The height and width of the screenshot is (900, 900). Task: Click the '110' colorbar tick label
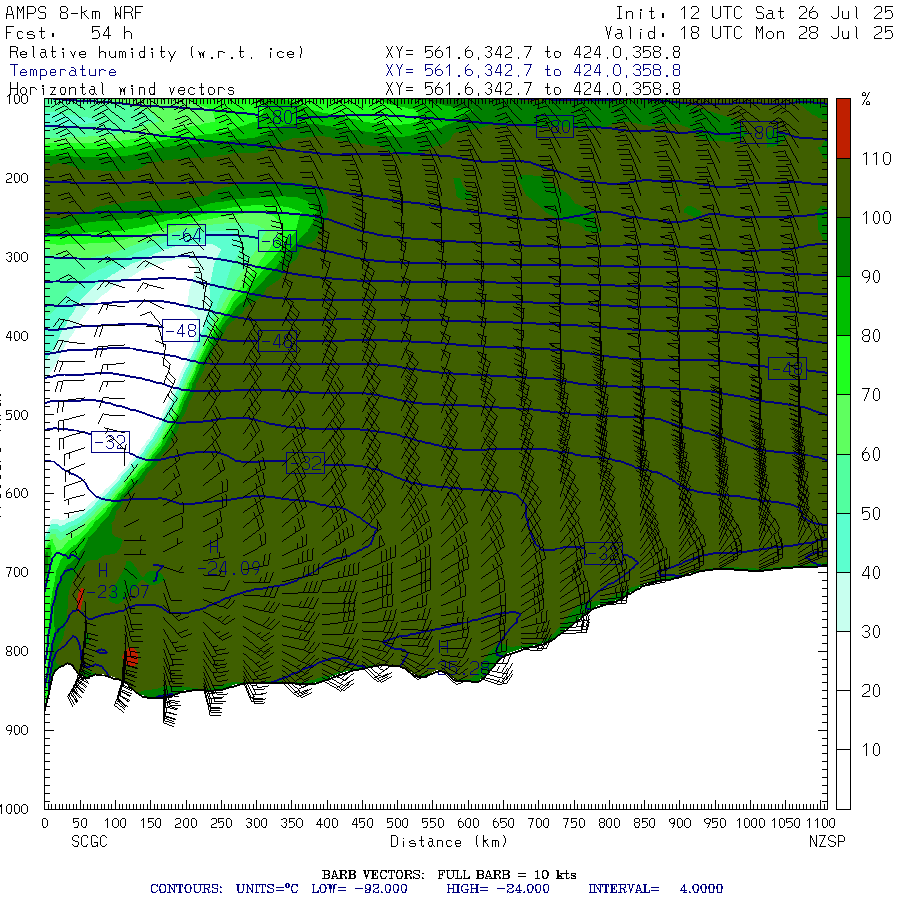click(x=876, y=158)
